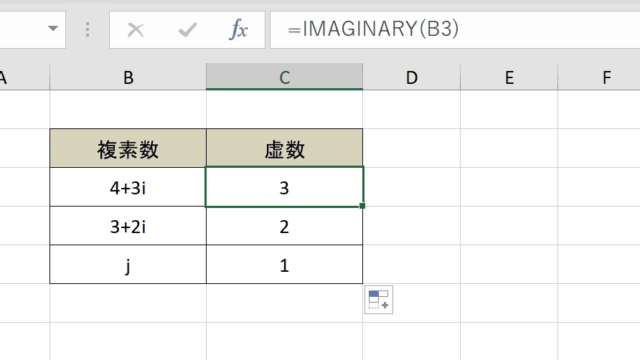Viewport: 640px width, 360px height.
Task: Select the result cell showing 1
Action: click(x=284, y=264)
